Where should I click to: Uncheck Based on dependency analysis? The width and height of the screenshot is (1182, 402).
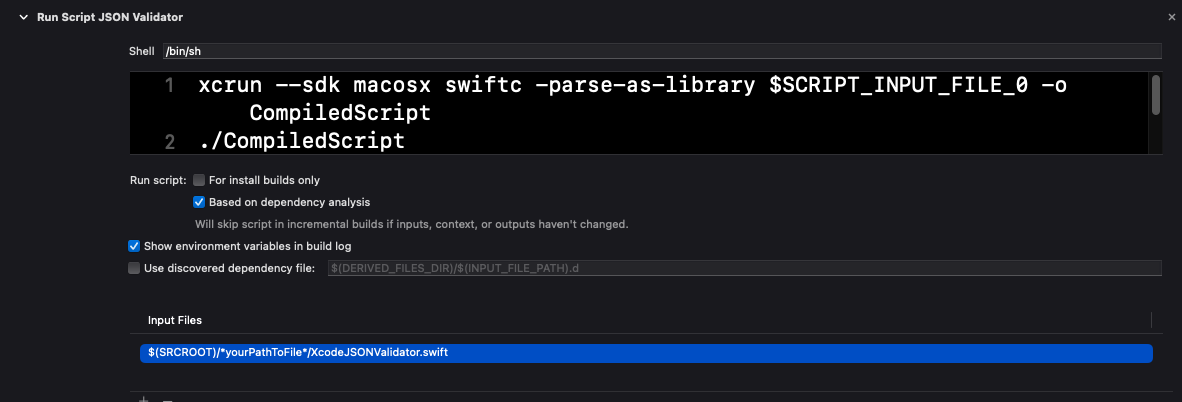point(199,202)
